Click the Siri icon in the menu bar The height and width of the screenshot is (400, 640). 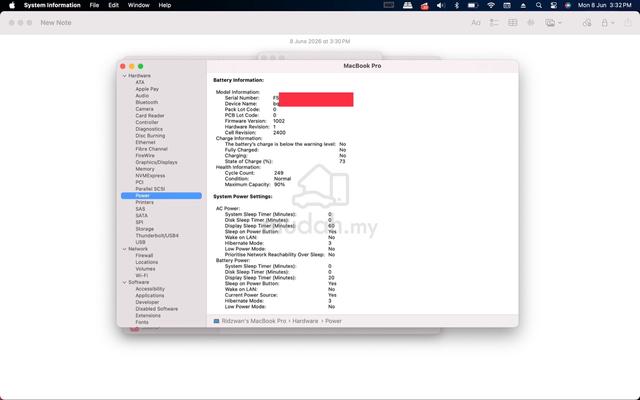pos(568,5)
